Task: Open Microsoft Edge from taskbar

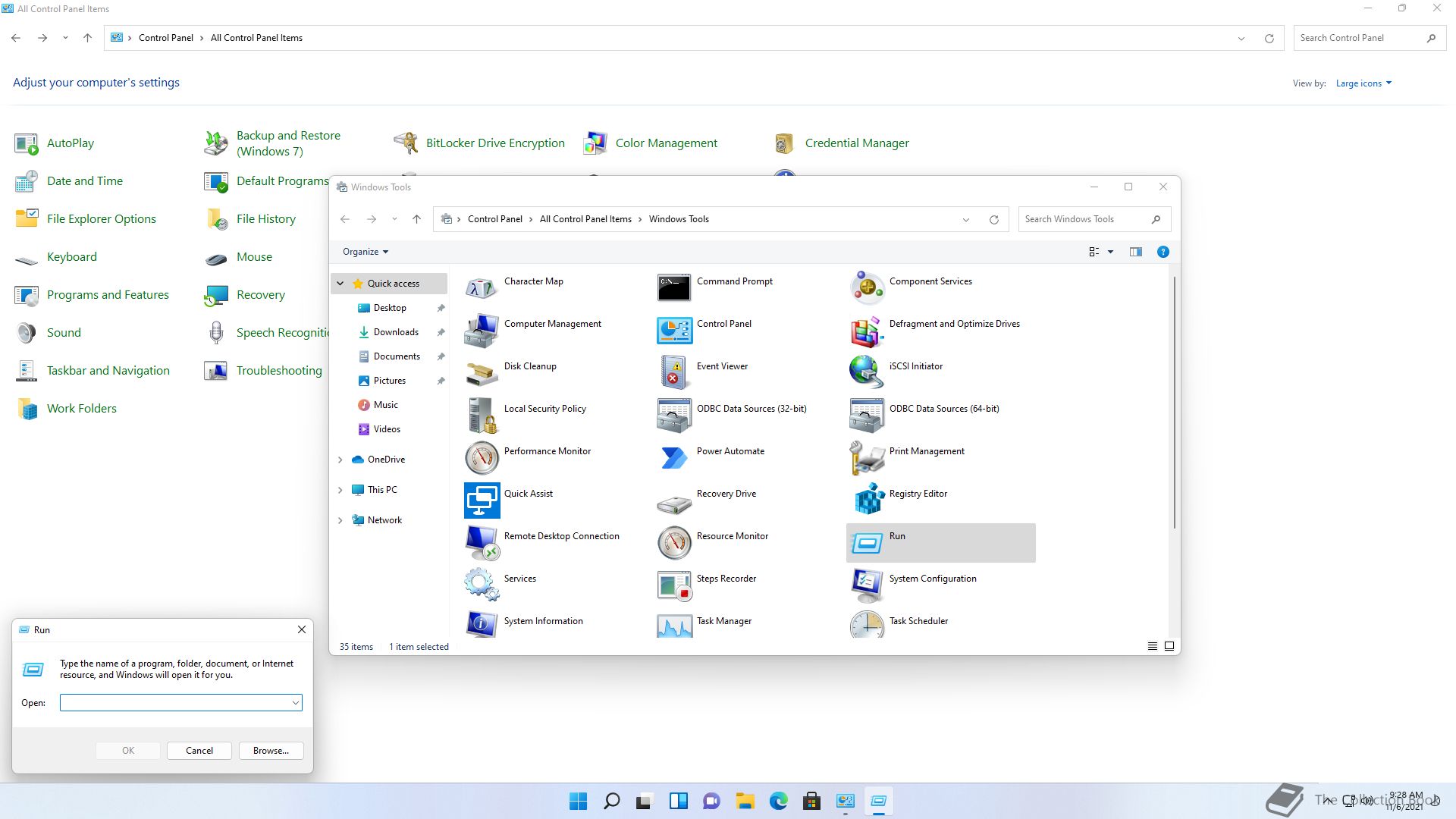Action: pos(778,801)
